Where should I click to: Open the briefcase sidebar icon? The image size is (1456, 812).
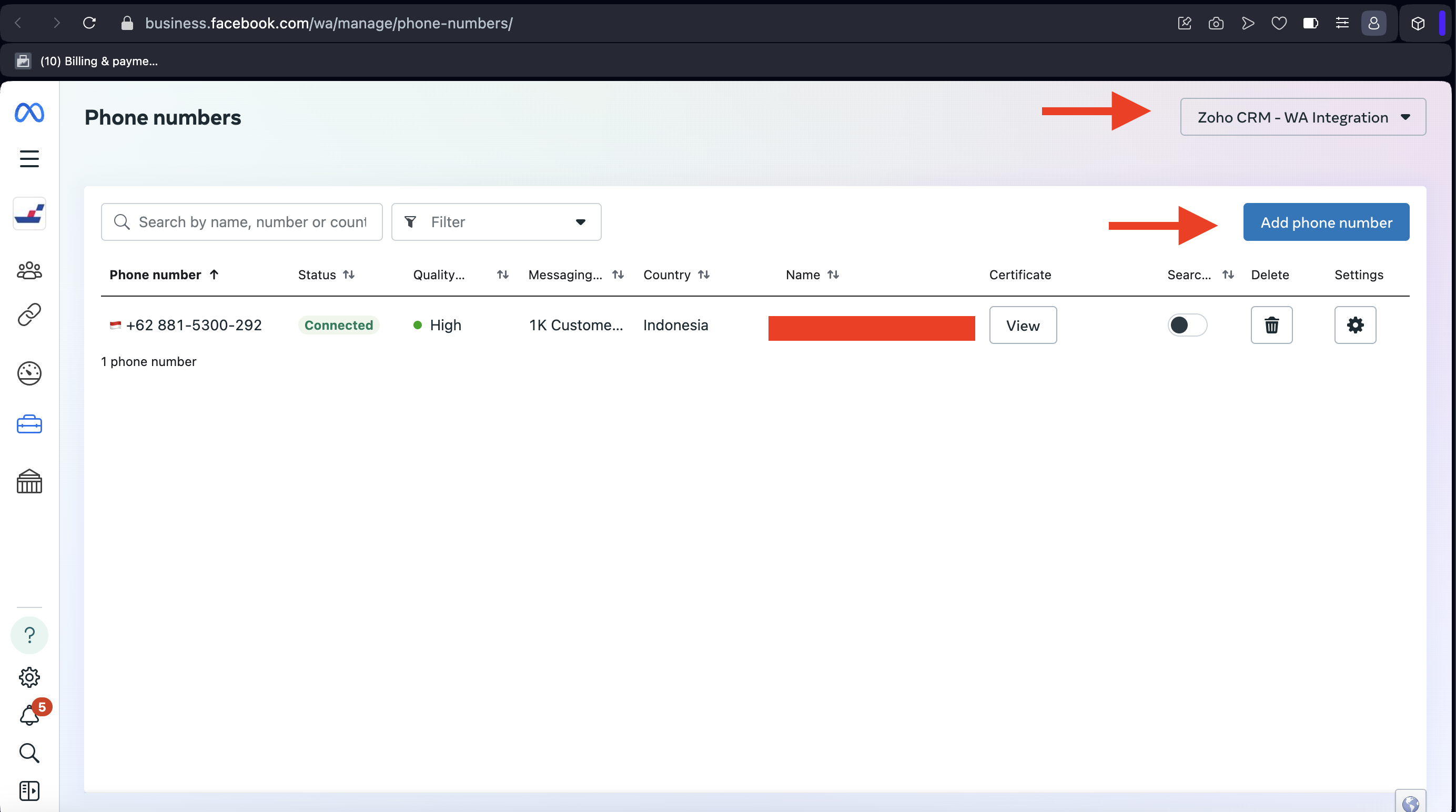(29, 424)
